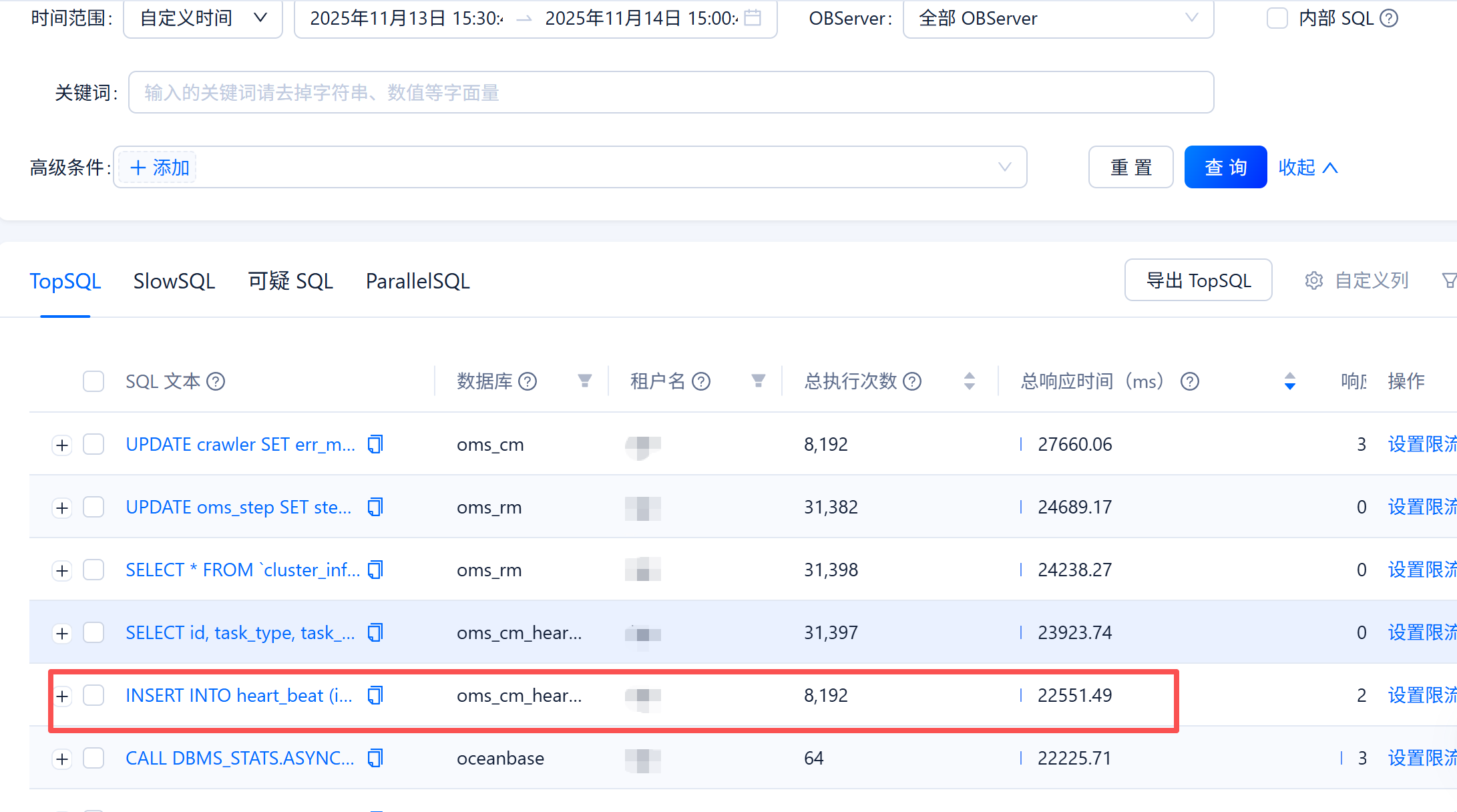Screen dimensions: 1457x812
Task: Focus the 关键词 keyword input field
Action: click(x=670, y=92)
